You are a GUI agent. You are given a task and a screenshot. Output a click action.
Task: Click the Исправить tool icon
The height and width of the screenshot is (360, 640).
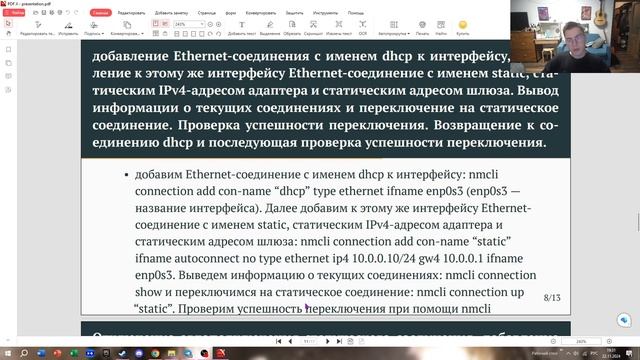(x=69, y=25)
